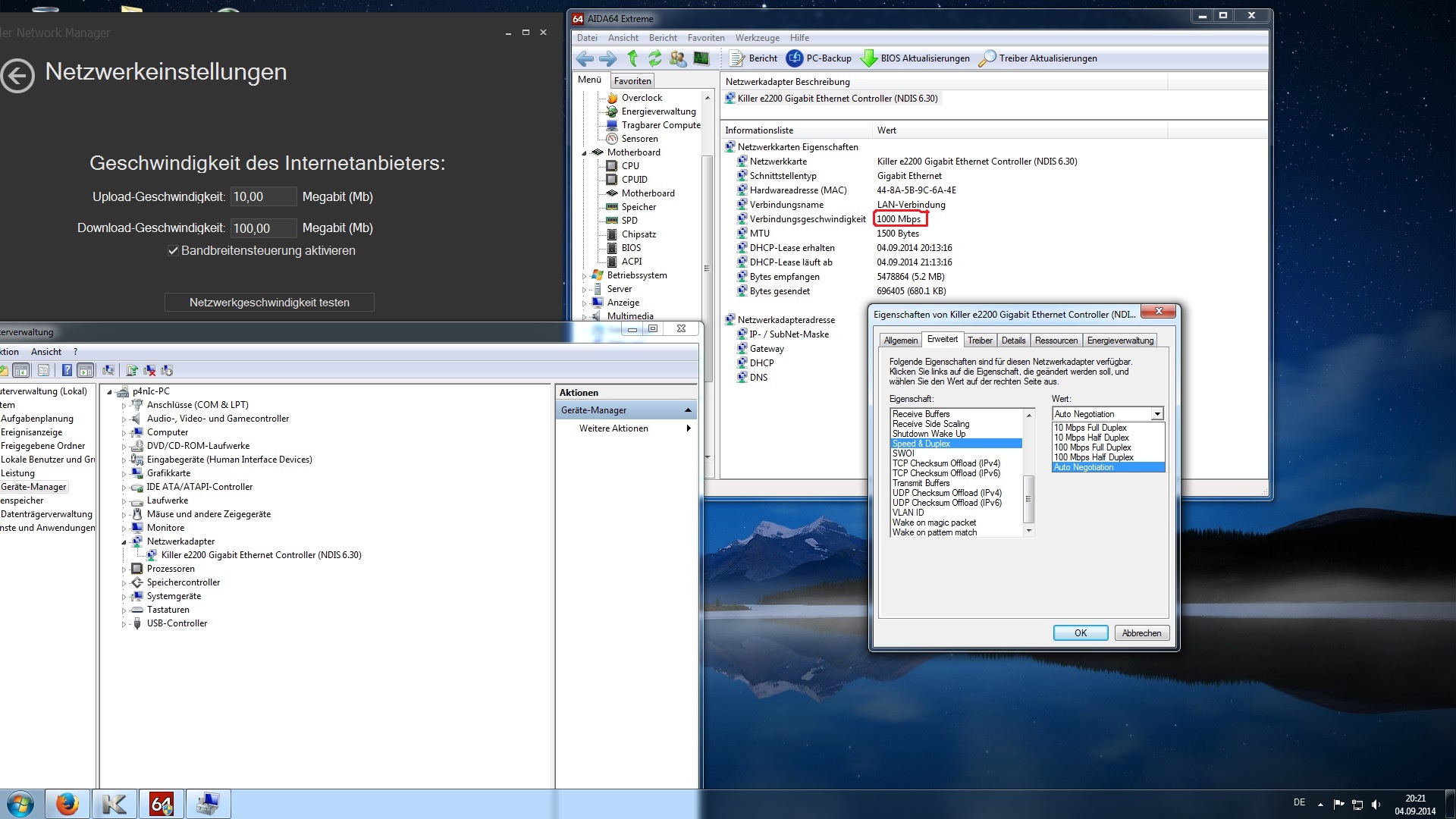Expand Betriebssystem in AIDA64 tree
This screenshot has height=819, width=1456.
(585, 276)
